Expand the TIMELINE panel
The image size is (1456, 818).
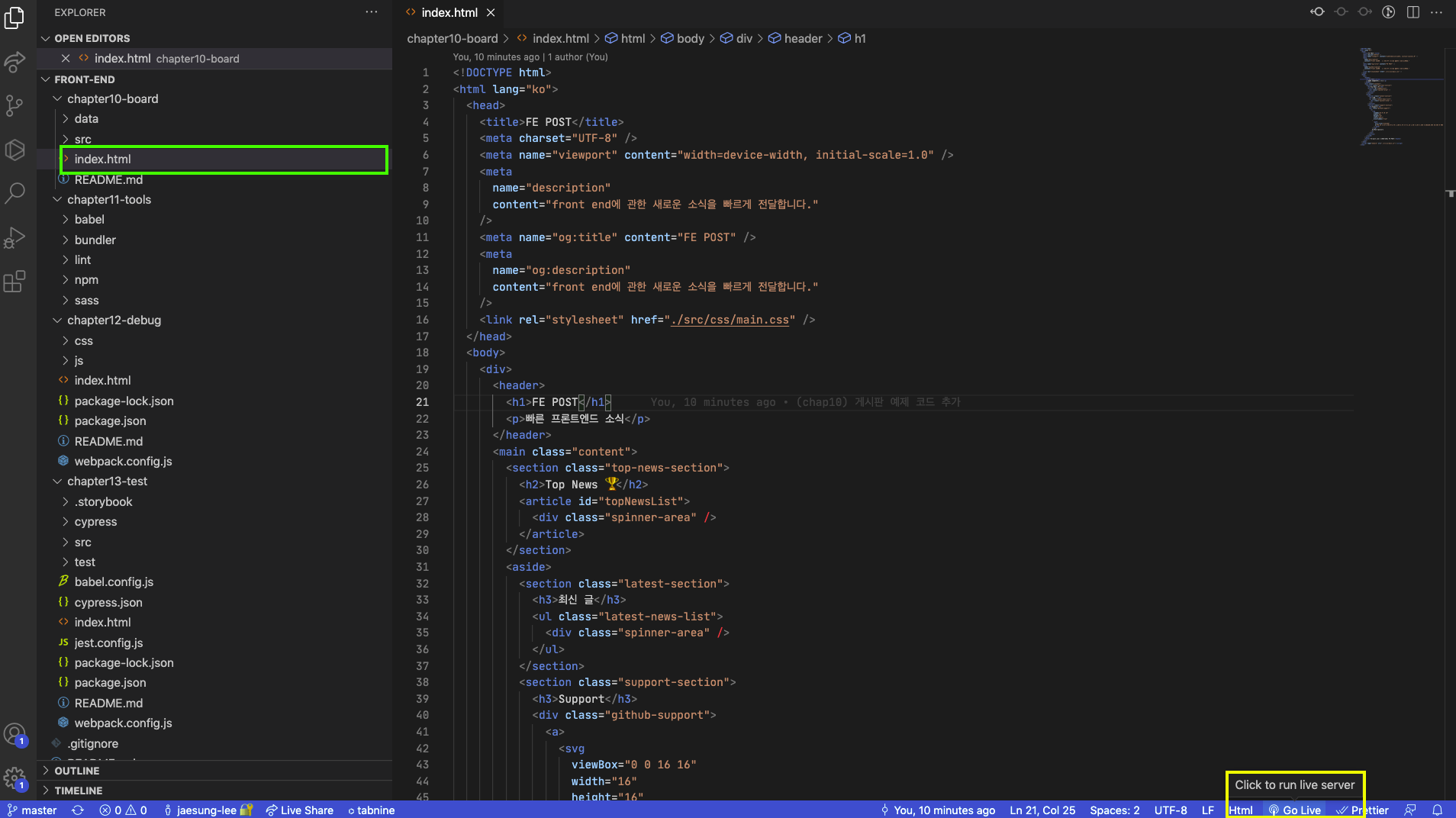[x=214, y=791]
